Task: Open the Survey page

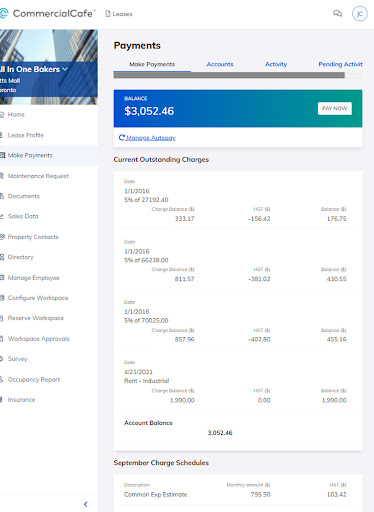Action: [17, 359]
